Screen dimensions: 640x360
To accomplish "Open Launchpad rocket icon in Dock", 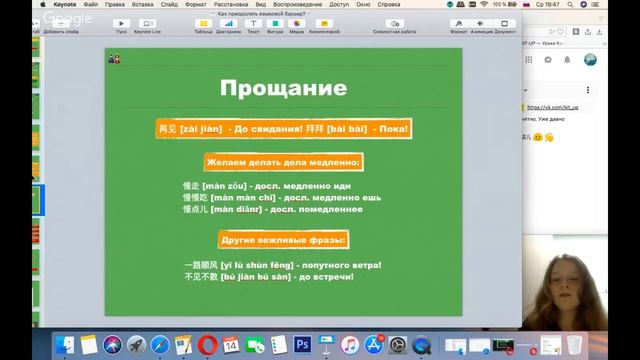I will pos(136,345).
